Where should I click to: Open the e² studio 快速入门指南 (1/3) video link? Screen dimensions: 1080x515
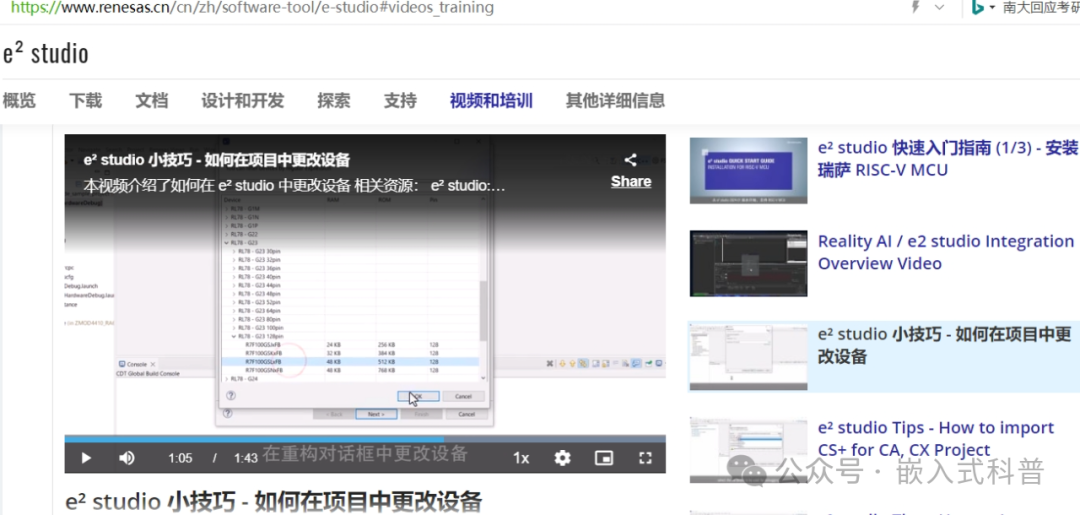pyautogui.click(x=948, y=158)
